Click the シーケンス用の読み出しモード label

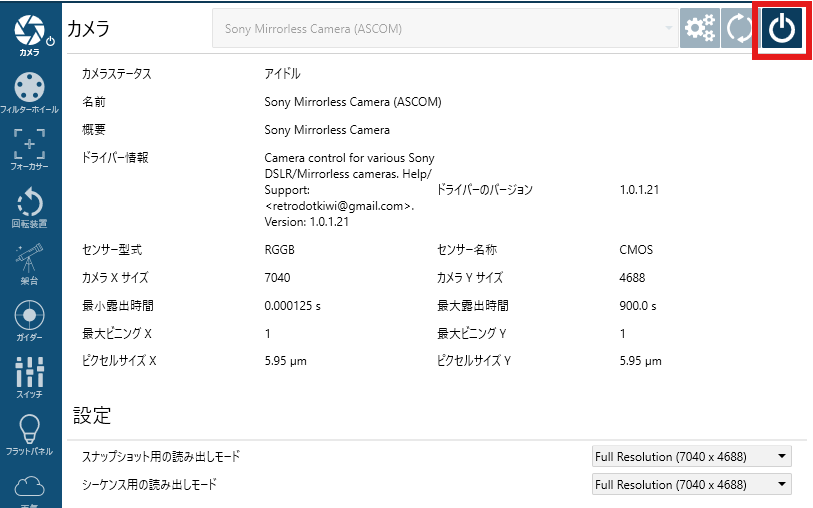point(149,485)
